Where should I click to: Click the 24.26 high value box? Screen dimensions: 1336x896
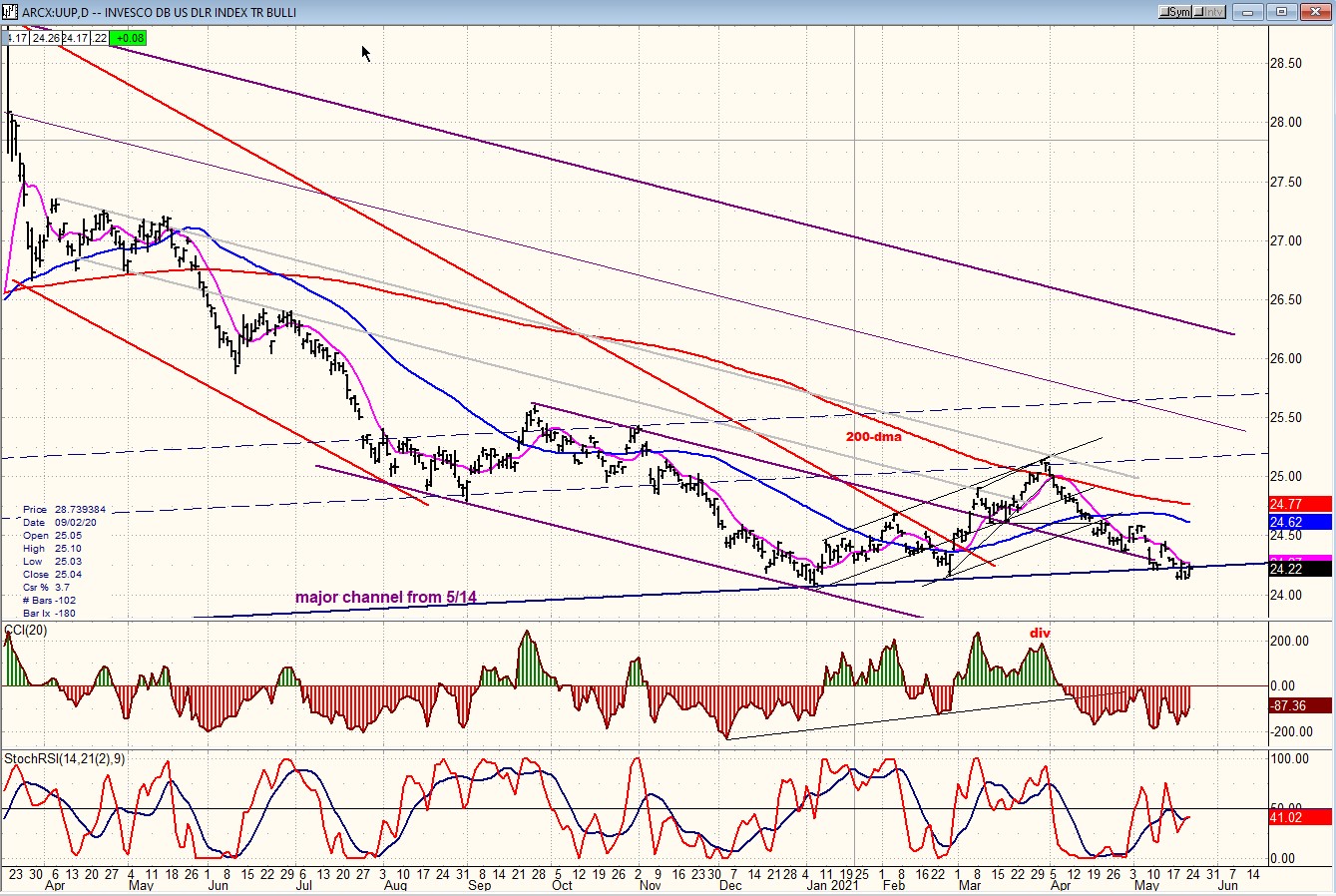(x=44, y=38)
